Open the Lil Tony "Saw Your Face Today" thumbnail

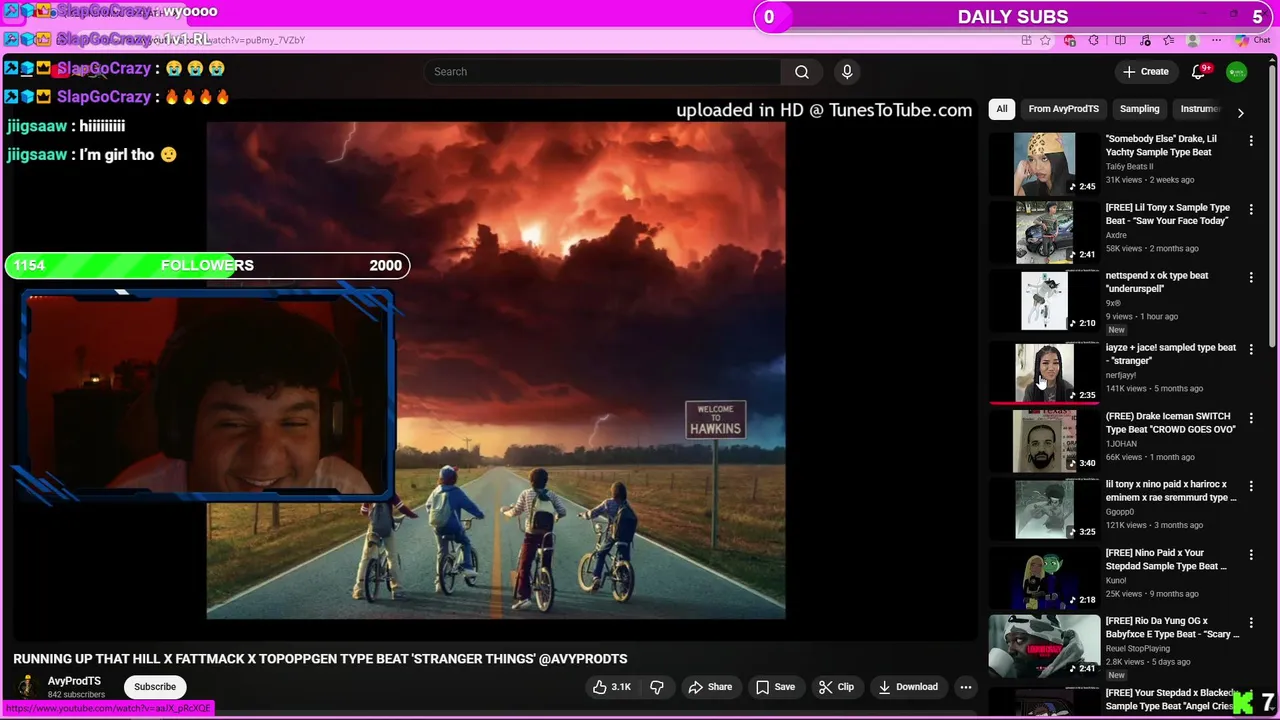1044,232
